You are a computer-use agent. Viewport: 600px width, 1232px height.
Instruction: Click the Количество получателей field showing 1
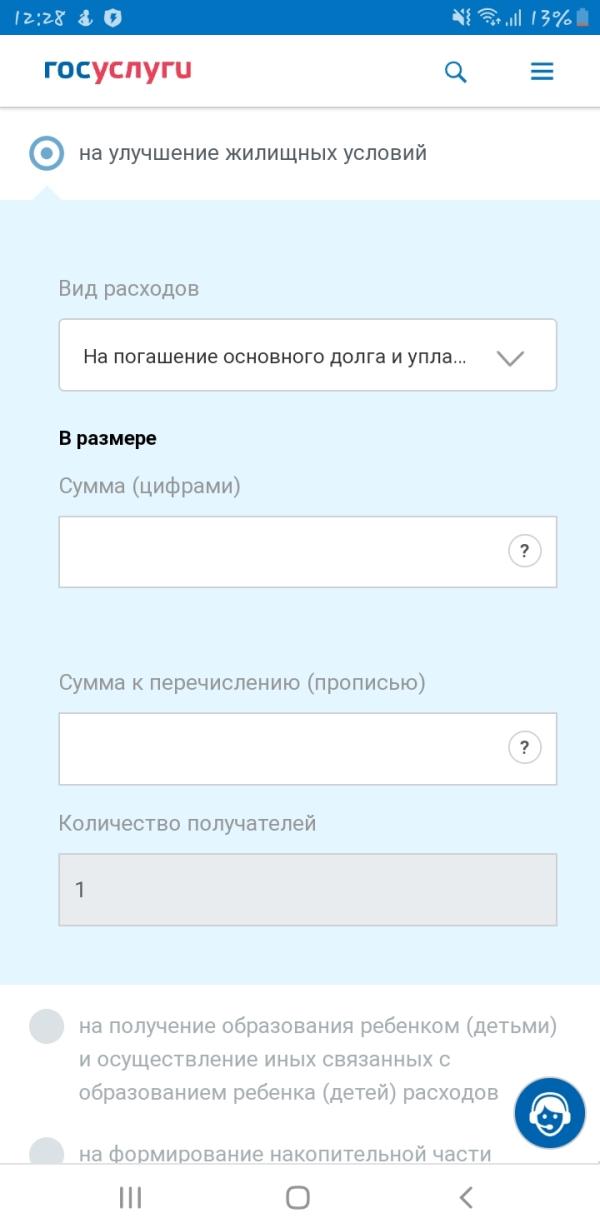tap(307, 889)
